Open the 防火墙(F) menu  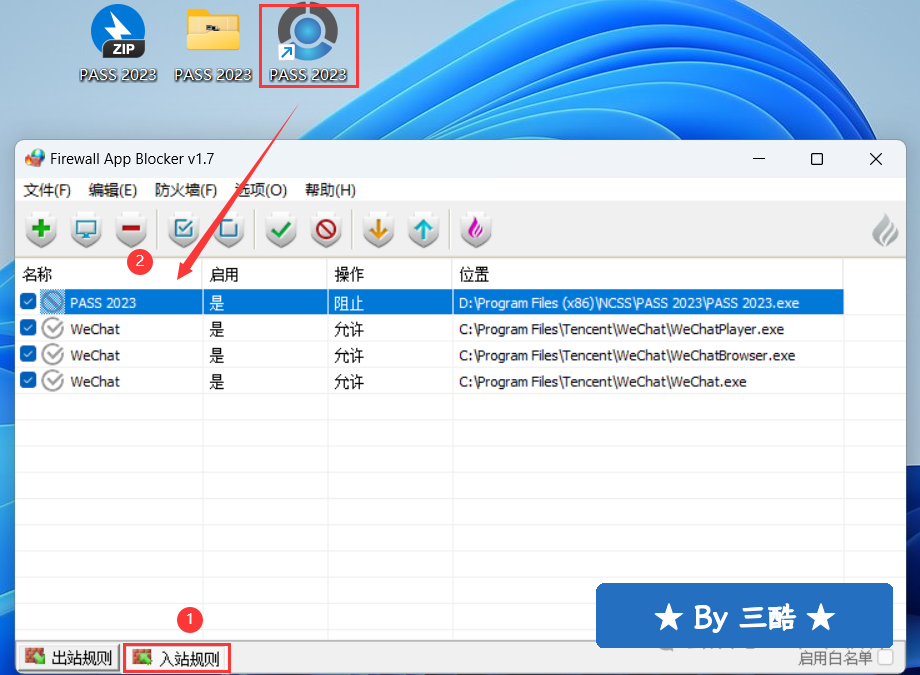[185, 190]
